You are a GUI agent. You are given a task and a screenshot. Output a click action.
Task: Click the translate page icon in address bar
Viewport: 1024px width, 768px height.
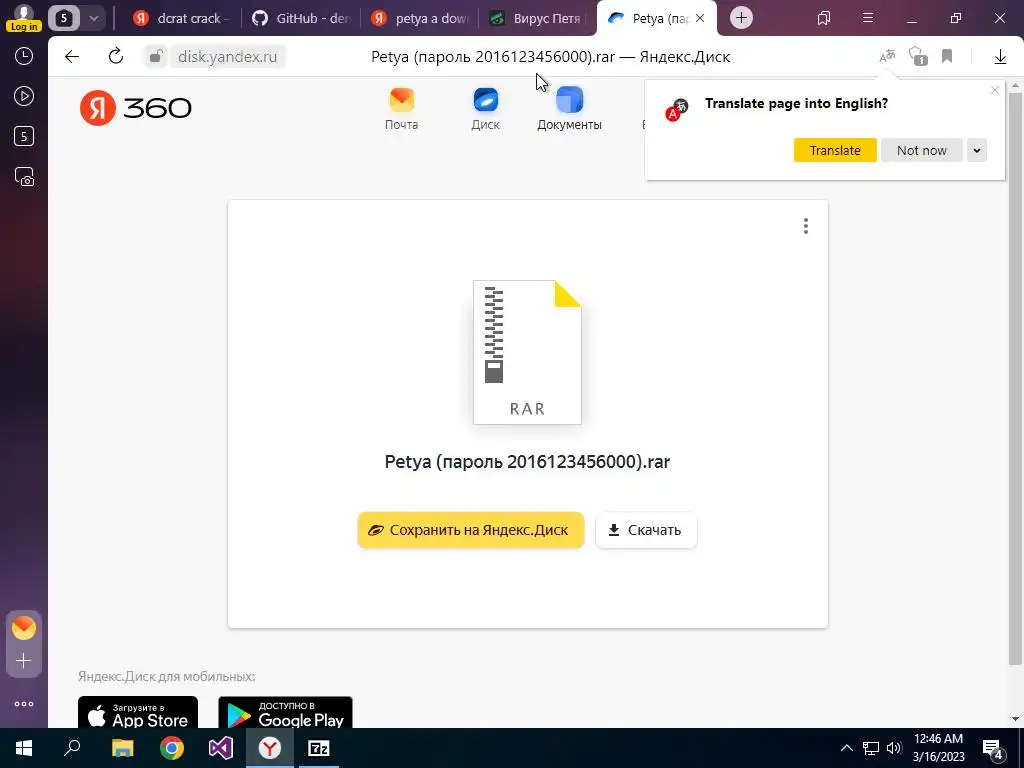(x=887, y=57)
